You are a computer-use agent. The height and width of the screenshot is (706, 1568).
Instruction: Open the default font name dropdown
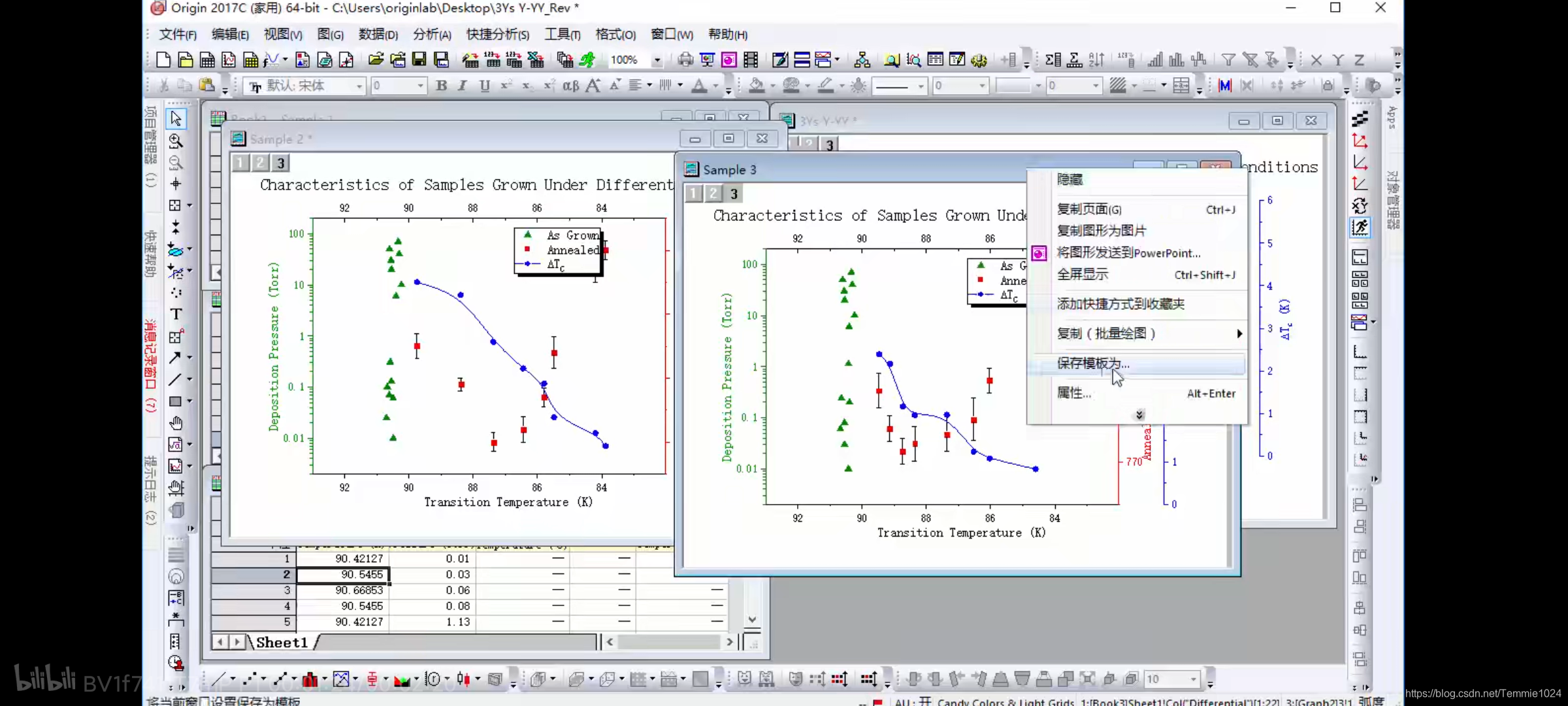pos(359,86)
